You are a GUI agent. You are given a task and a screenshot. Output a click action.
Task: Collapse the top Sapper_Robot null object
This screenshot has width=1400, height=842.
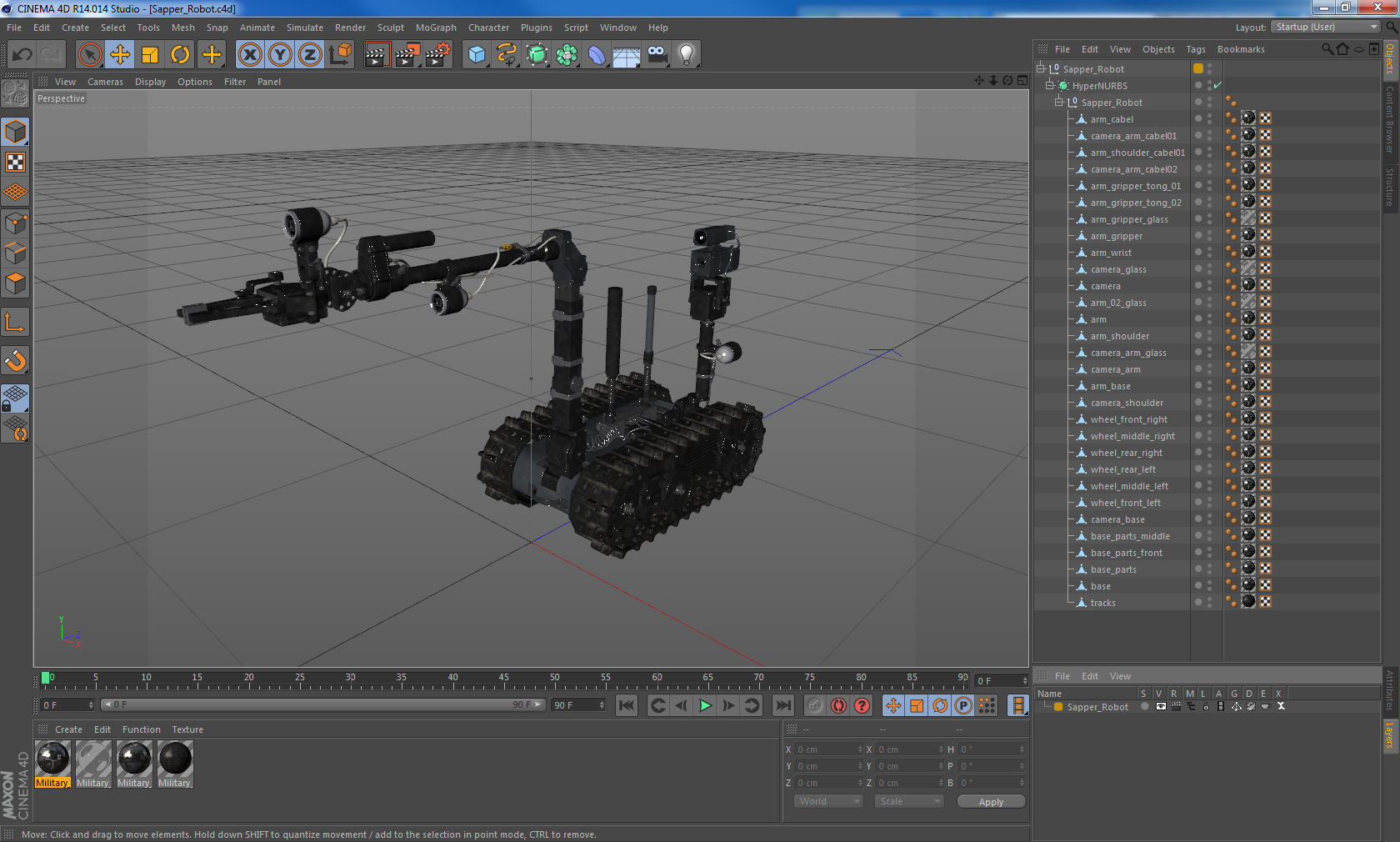coord(1040,68)
